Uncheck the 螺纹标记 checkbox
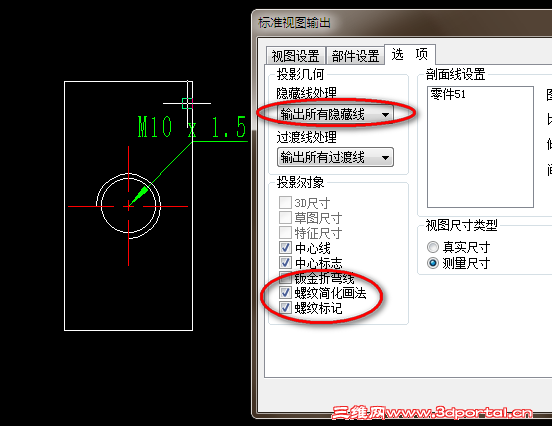 coord(285,308)
